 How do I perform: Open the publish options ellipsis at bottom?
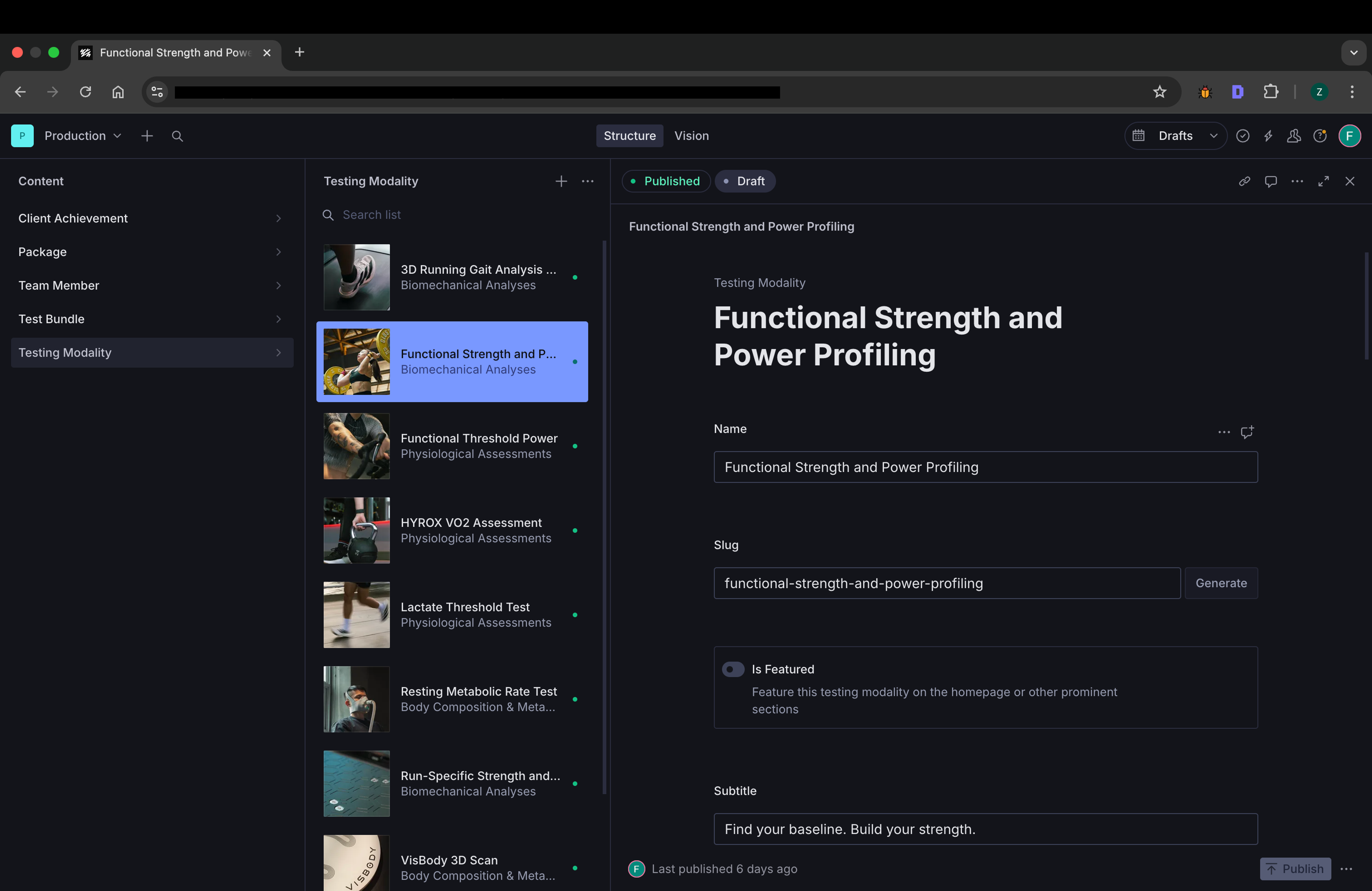[x=1346, y=868]
